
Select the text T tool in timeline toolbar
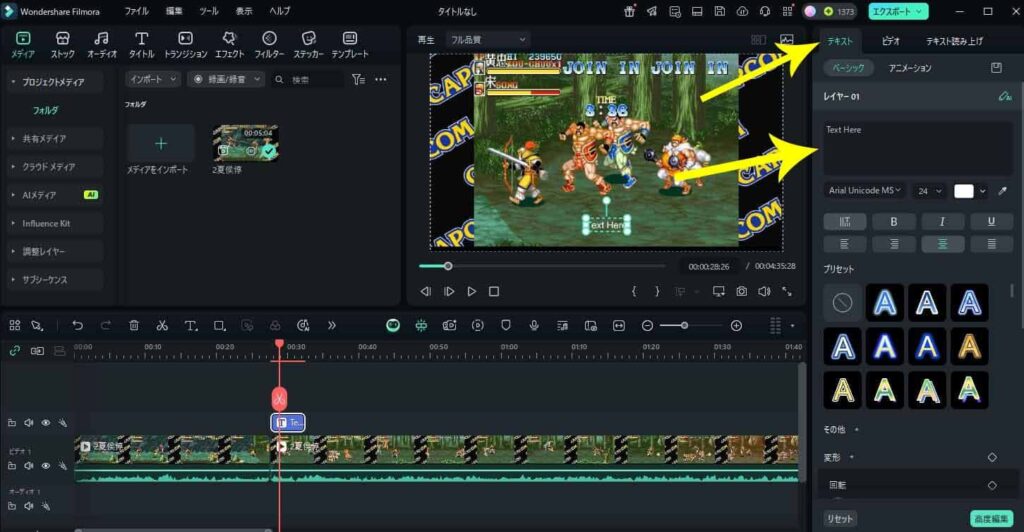click(191, 325)
